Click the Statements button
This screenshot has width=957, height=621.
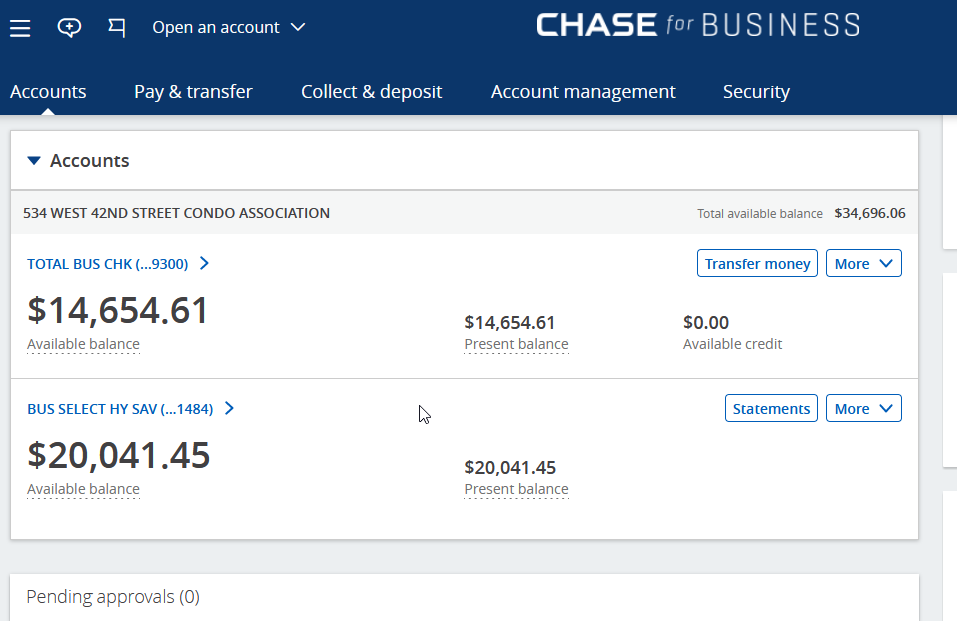click(771, 408)
